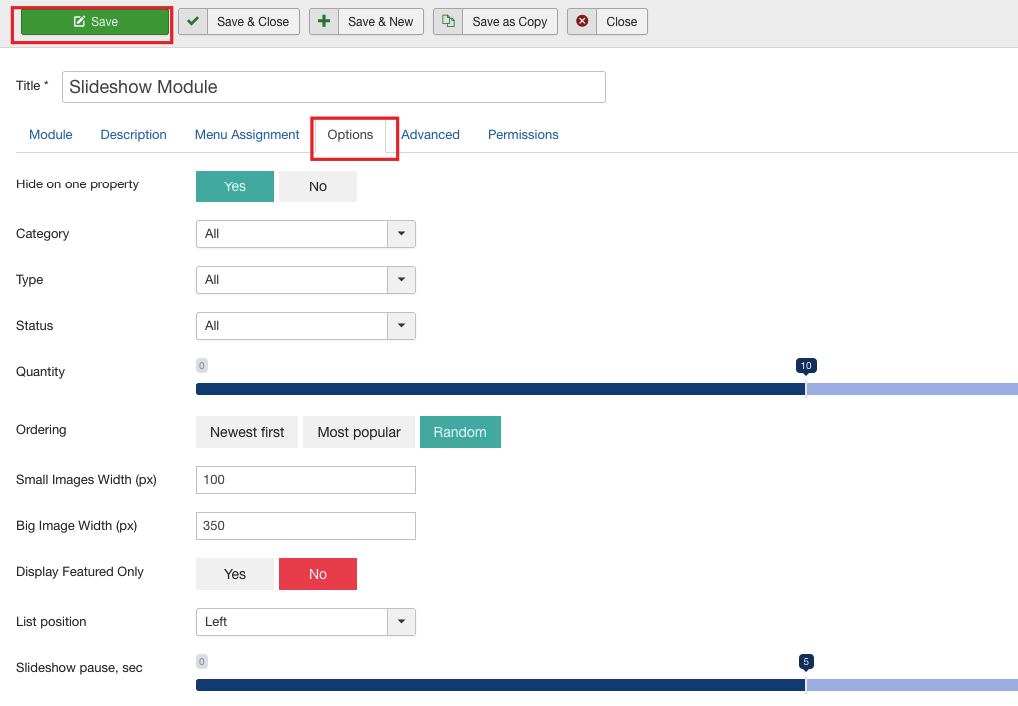Image resolution: width=1018 pixels, height=706 pixels.
Task: Open the Menu Assignment tab
Action: tap(247, 135)
